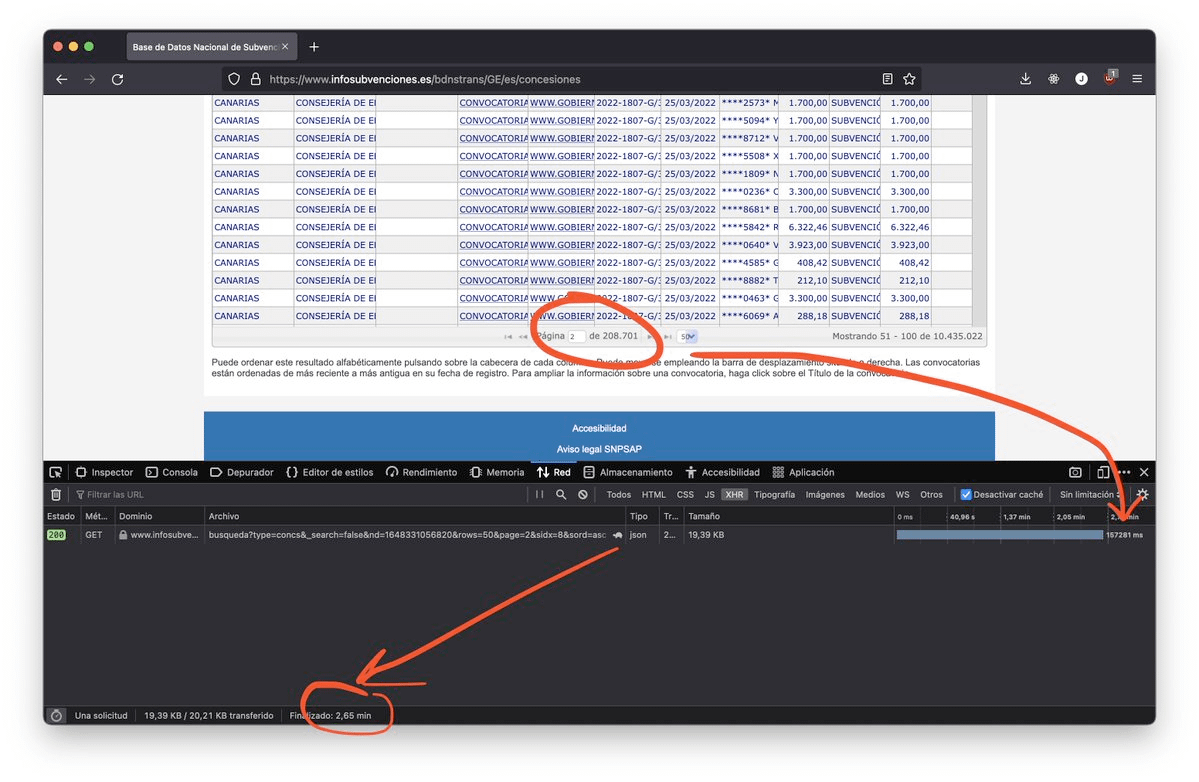
Task: Open the Aviso legal SNPSAP link
Action: click(599, 449)
